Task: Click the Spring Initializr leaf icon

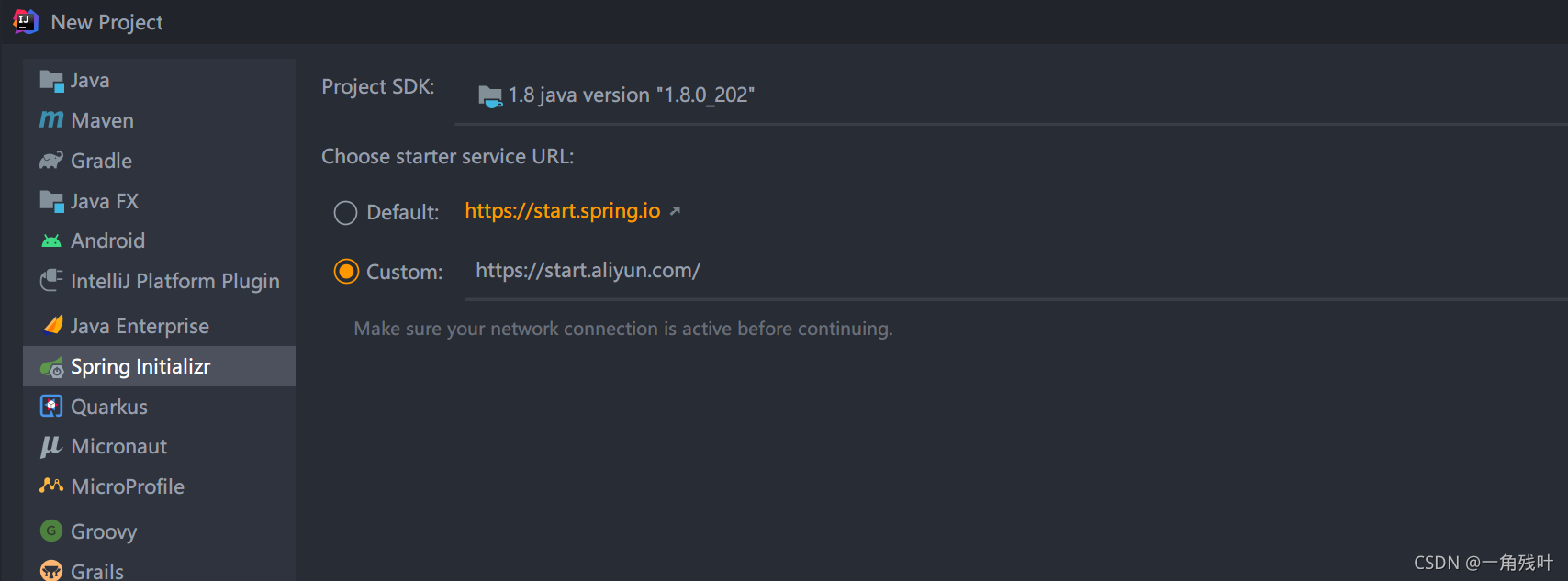Action: [x=51, y=367]
